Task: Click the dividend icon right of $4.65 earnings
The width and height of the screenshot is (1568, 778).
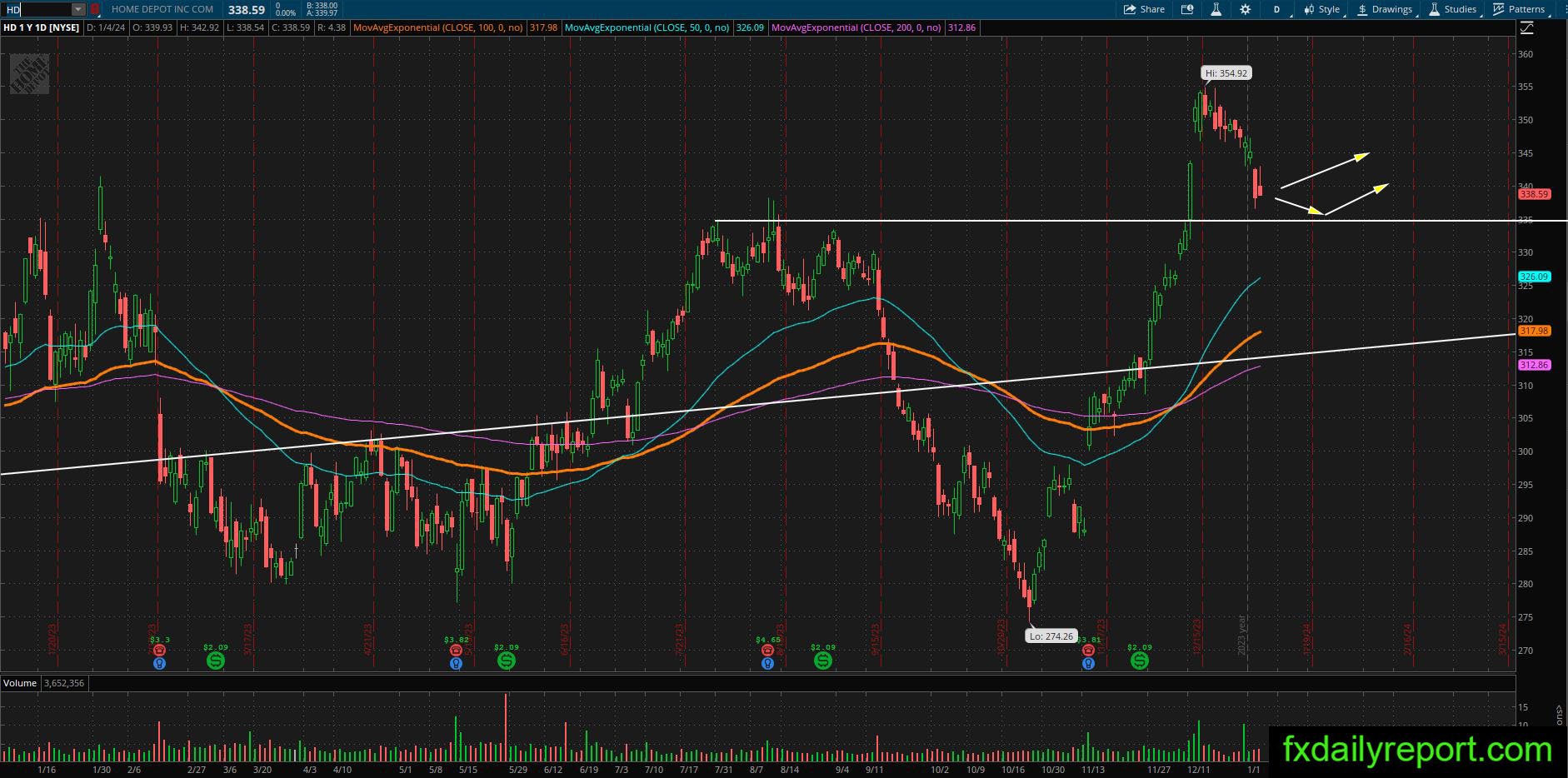Action: point(823,661)
